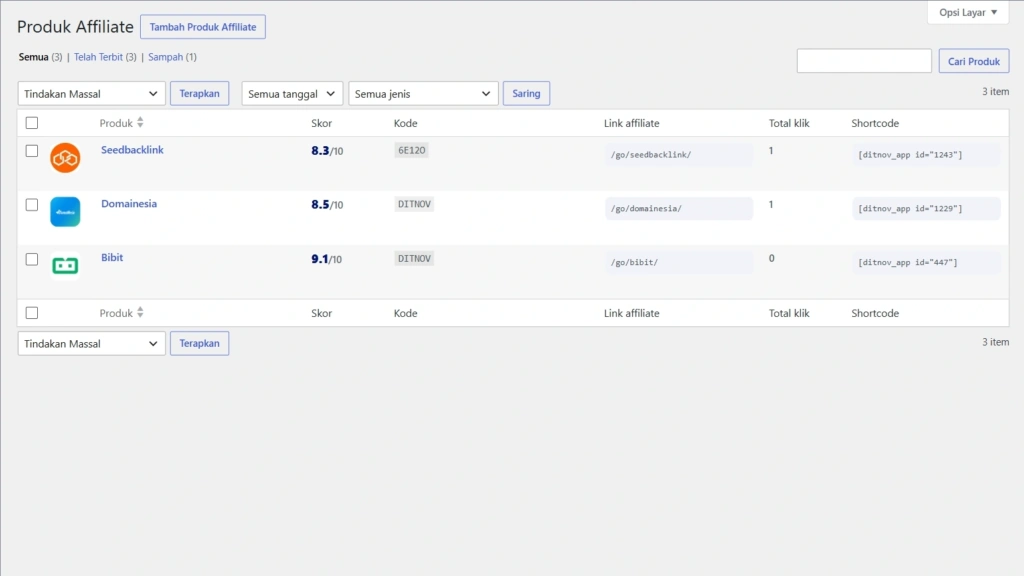Open the top Tindakan Massal dropdown
The image size is (1024, 576).
pyautogui.click(x=91, y=93)
